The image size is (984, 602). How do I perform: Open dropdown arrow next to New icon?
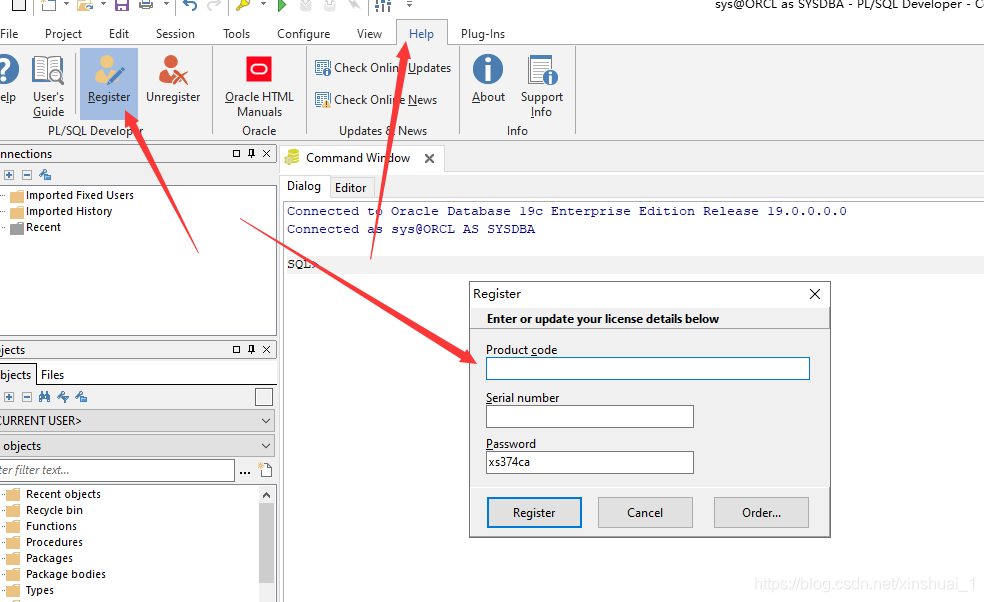[x=66, y=4]
